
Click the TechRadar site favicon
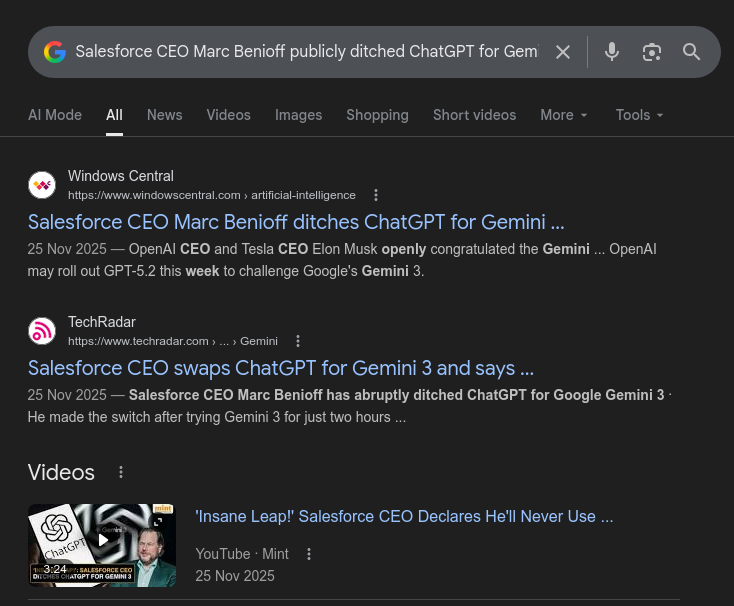pyautogui.click(x=42, y=331)
